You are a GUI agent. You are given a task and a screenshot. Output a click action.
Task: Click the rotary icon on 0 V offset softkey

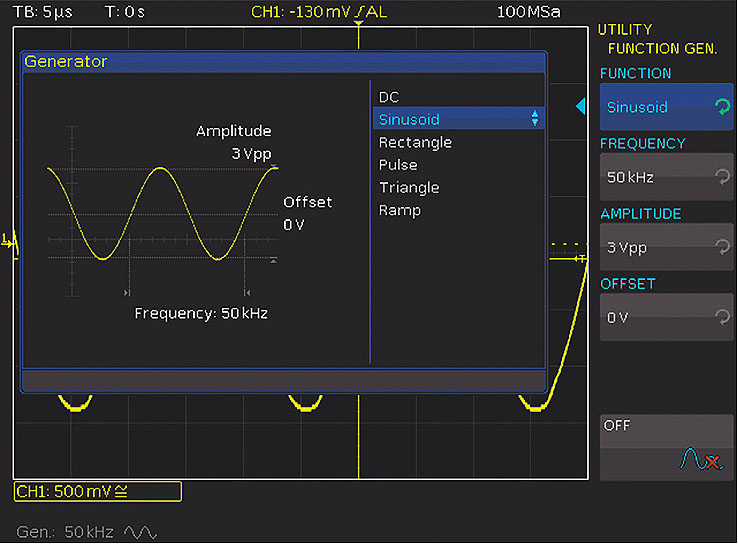(722, 317)
